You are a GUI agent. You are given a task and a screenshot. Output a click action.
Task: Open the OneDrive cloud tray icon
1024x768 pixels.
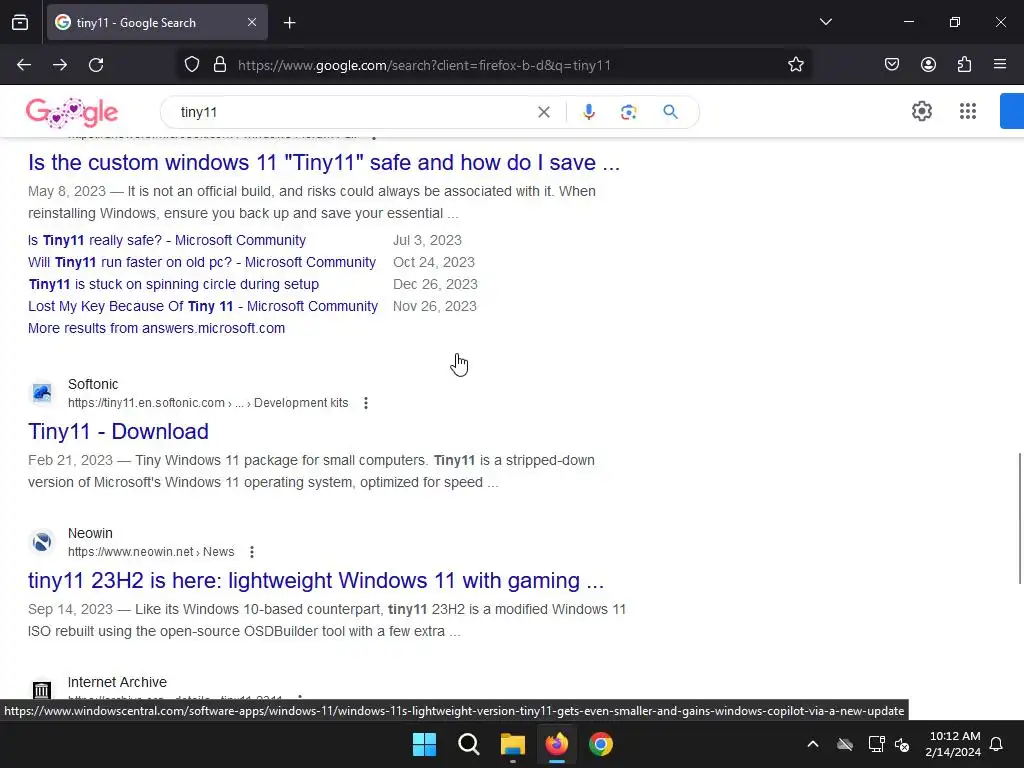845,744
